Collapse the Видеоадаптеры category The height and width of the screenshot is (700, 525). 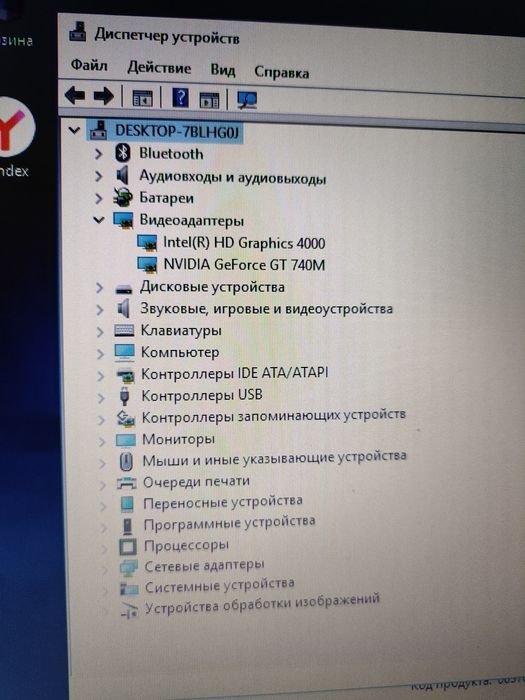pos(99,220)
